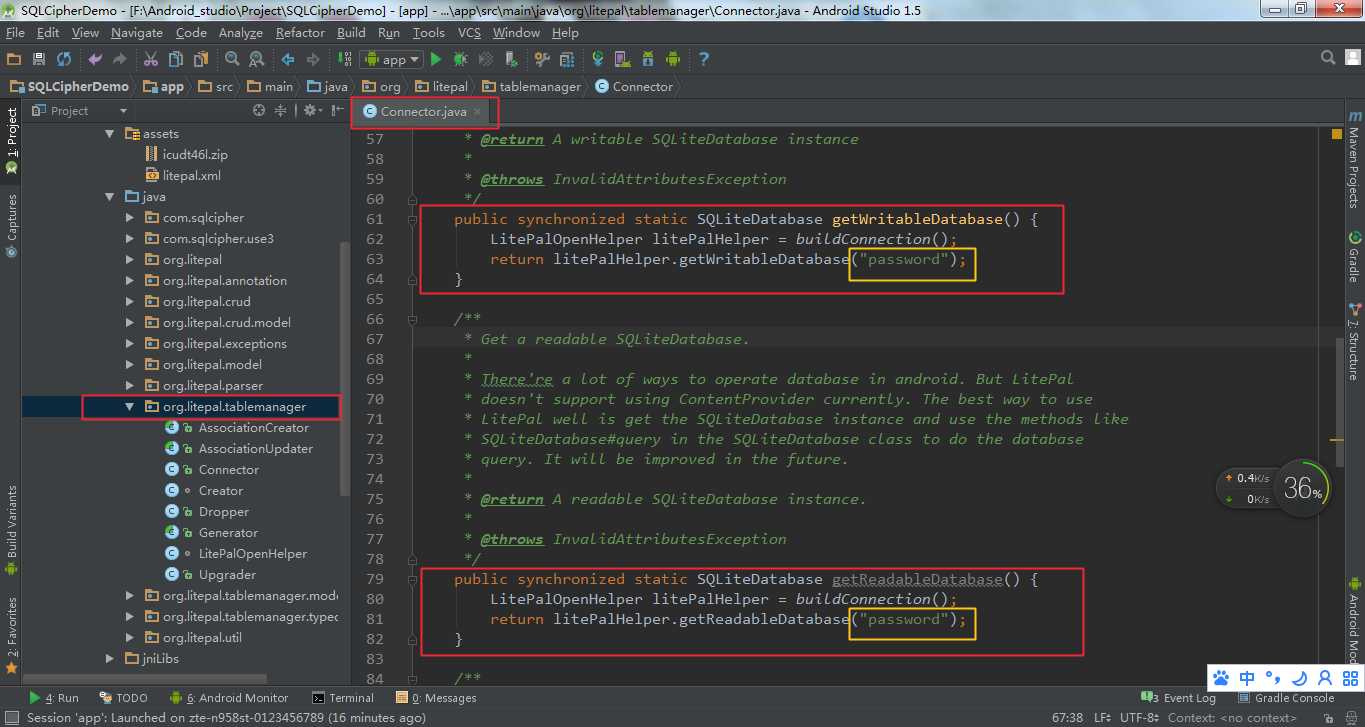Click the Synchronize toolbar icon
The image size is (1365, 727).
[x=64, y=60]
